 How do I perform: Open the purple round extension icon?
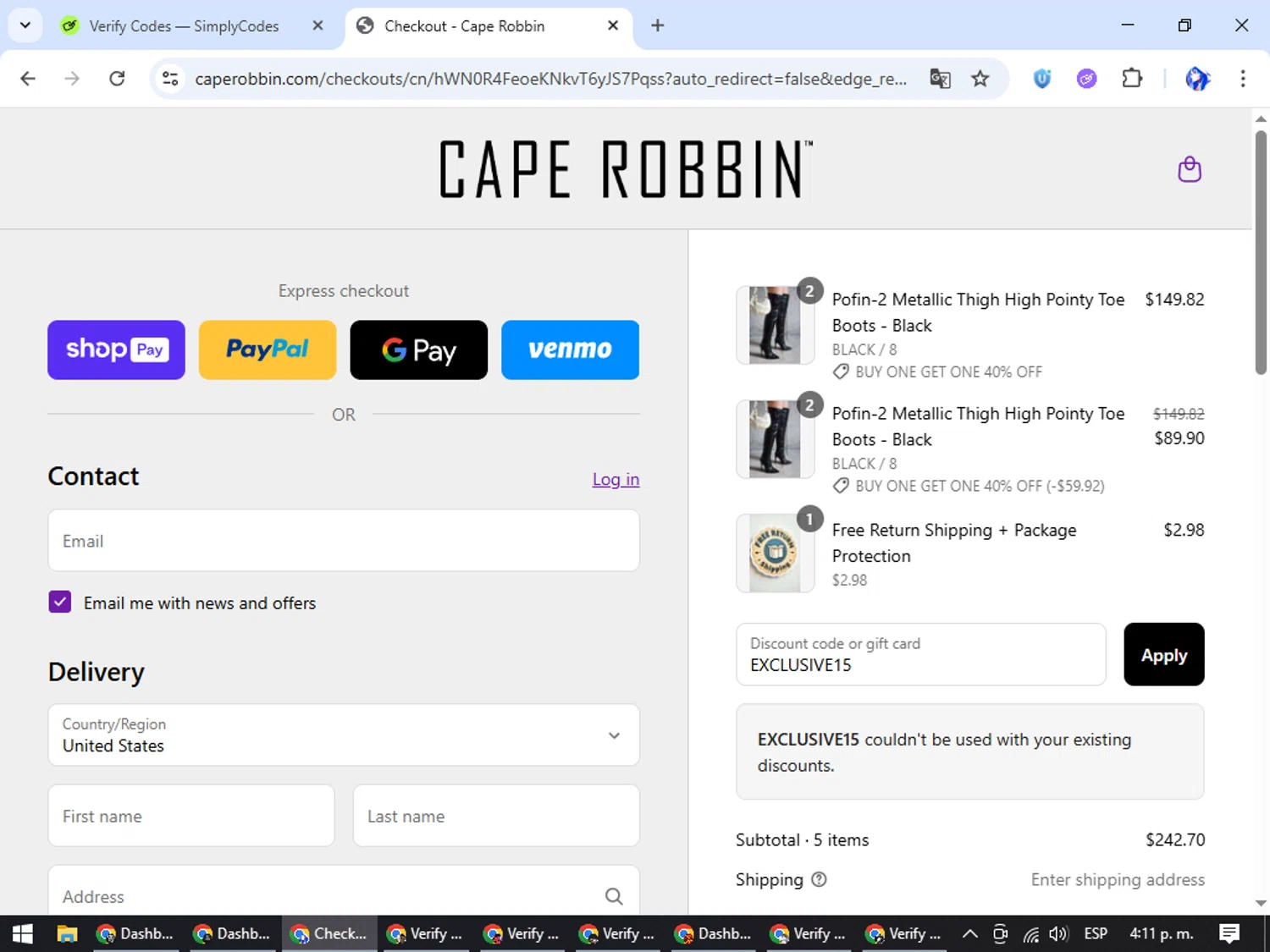[1086, 79]
